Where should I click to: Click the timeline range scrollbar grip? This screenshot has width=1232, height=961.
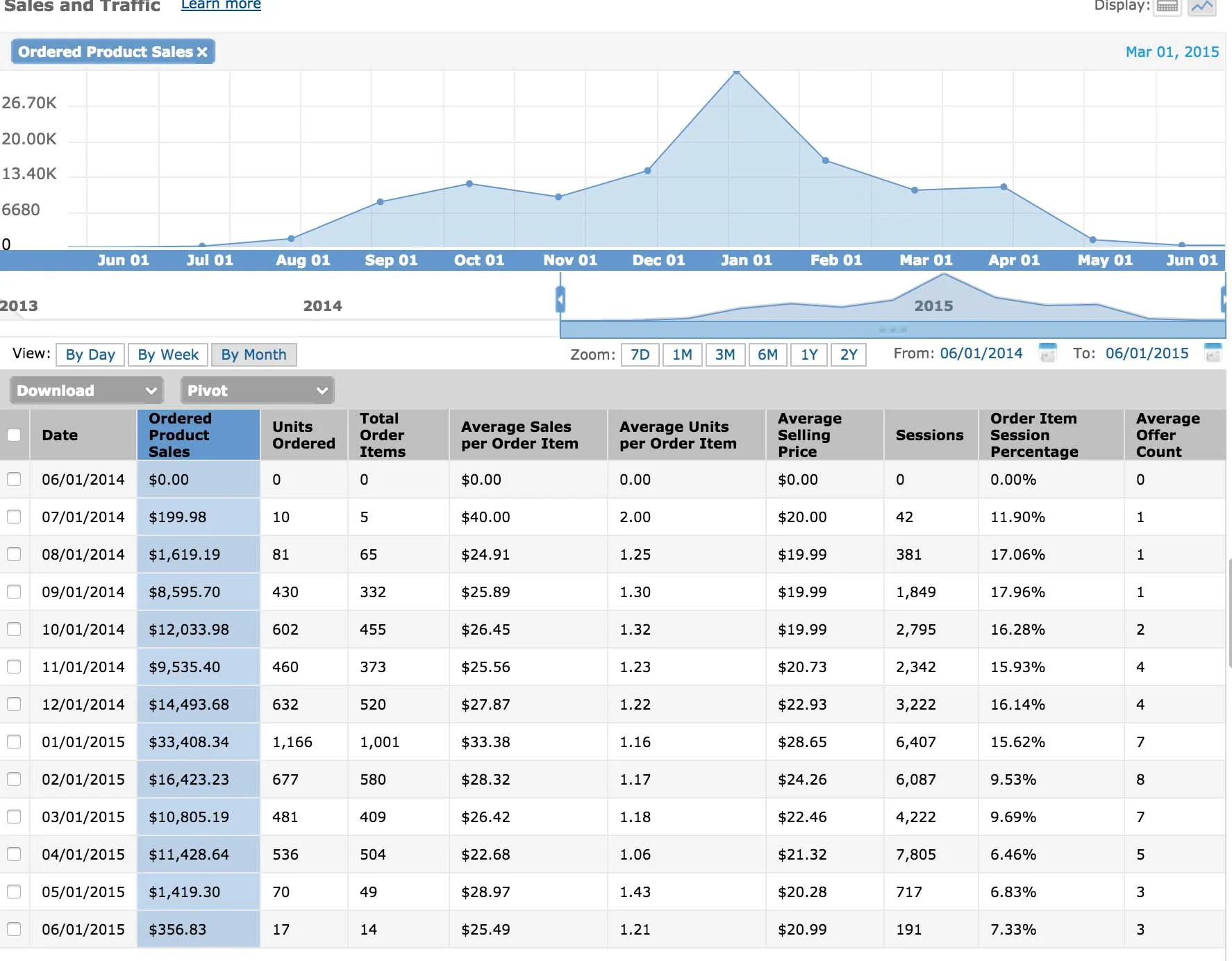click(892, 329)
